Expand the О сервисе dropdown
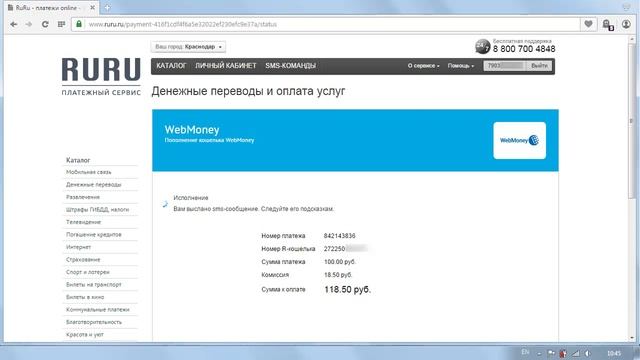 [423, 66]
